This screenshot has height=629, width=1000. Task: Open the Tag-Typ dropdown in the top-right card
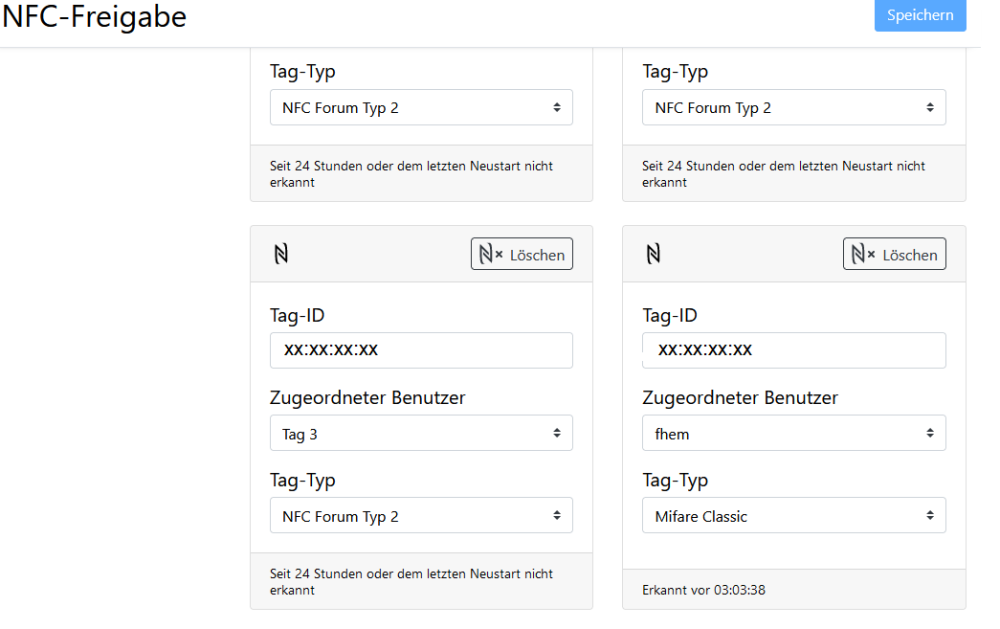pos(794,108)
